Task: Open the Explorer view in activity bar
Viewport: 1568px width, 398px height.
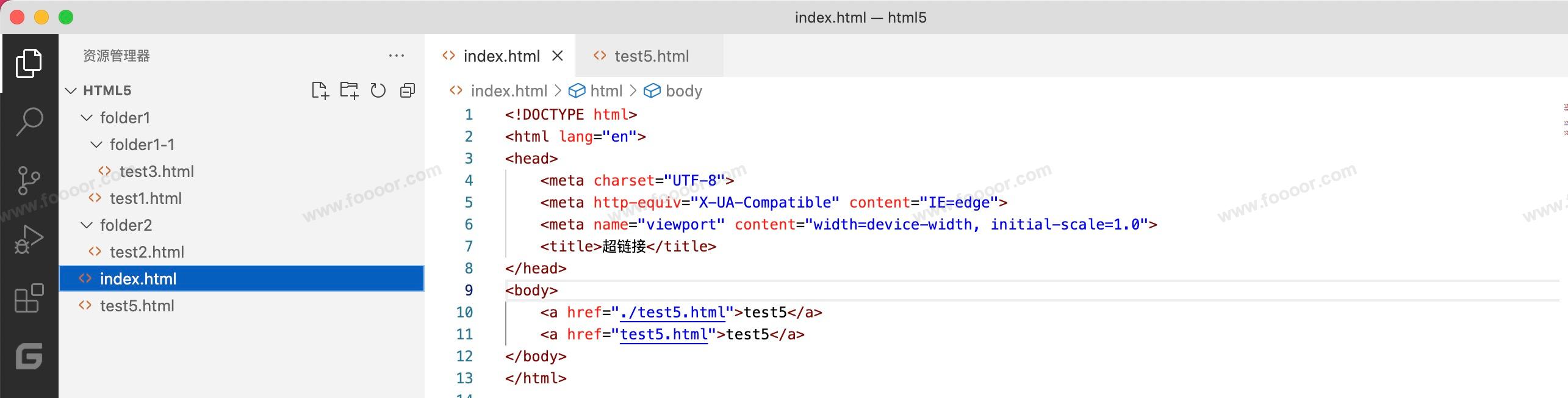Action: [x=29, y=63]
